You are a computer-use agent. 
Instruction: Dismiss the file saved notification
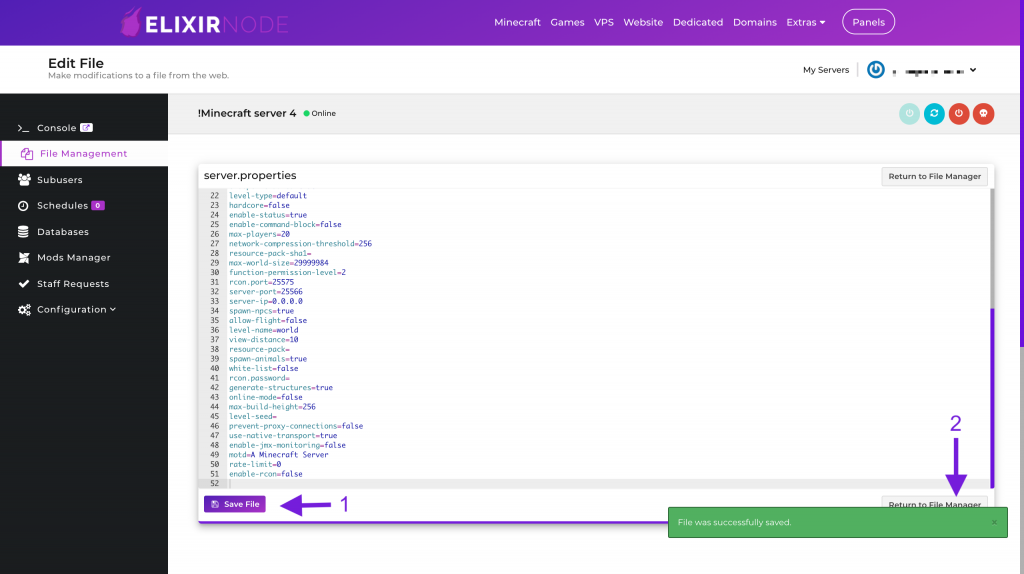(x=994, y=522)
